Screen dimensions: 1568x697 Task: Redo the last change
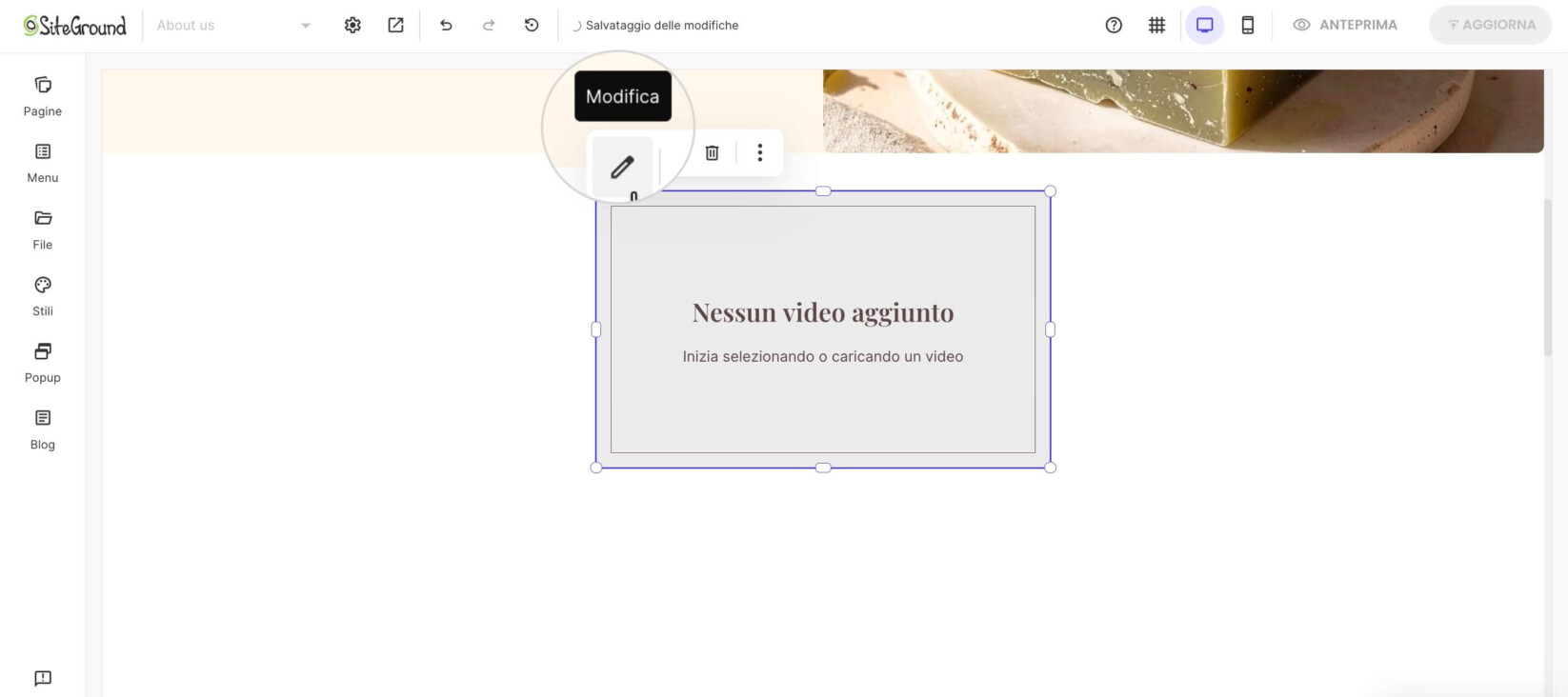pyautogui.click(x=489, y=26)
